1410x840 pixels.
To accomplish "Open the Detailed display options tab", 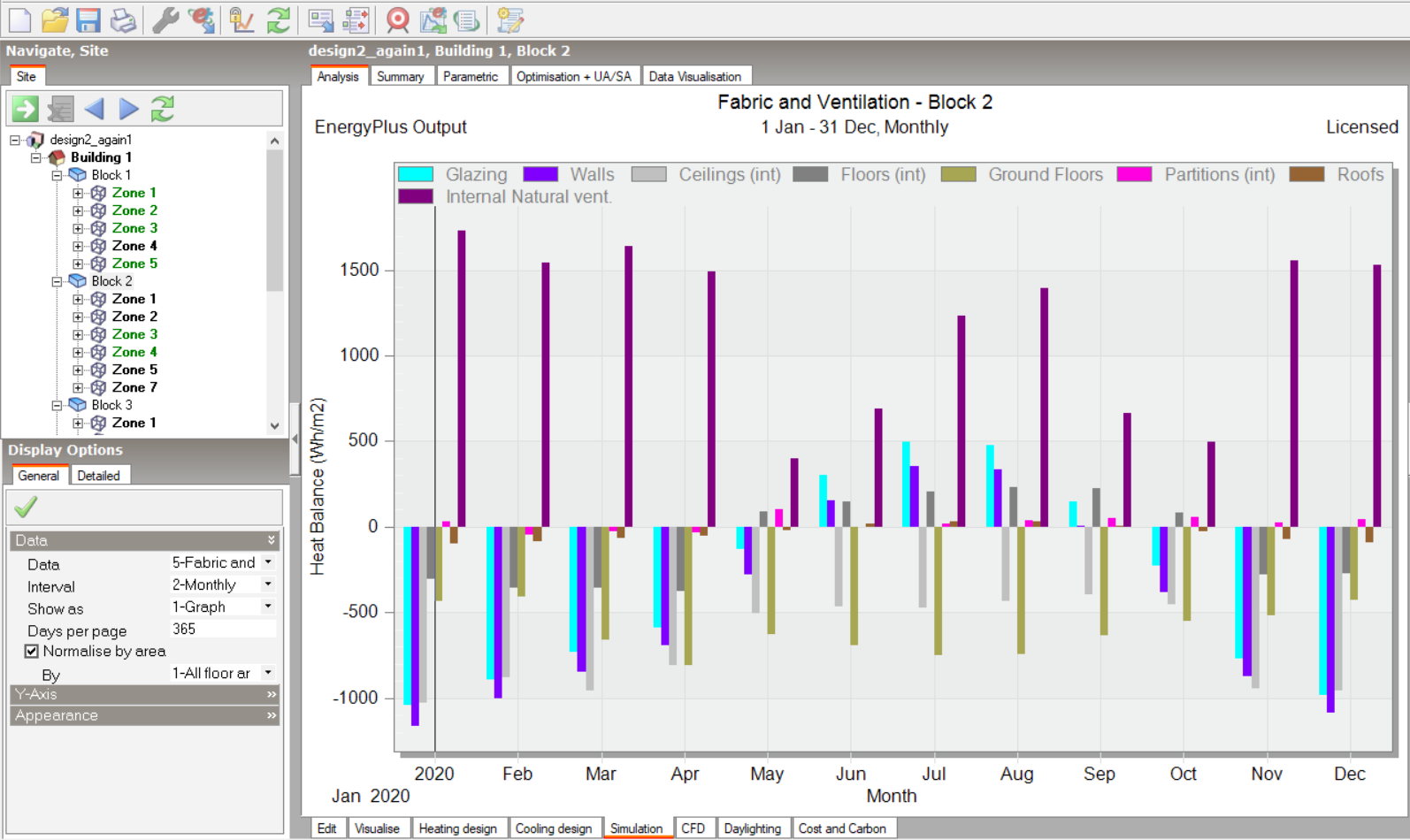I will (x=98, y=476).
